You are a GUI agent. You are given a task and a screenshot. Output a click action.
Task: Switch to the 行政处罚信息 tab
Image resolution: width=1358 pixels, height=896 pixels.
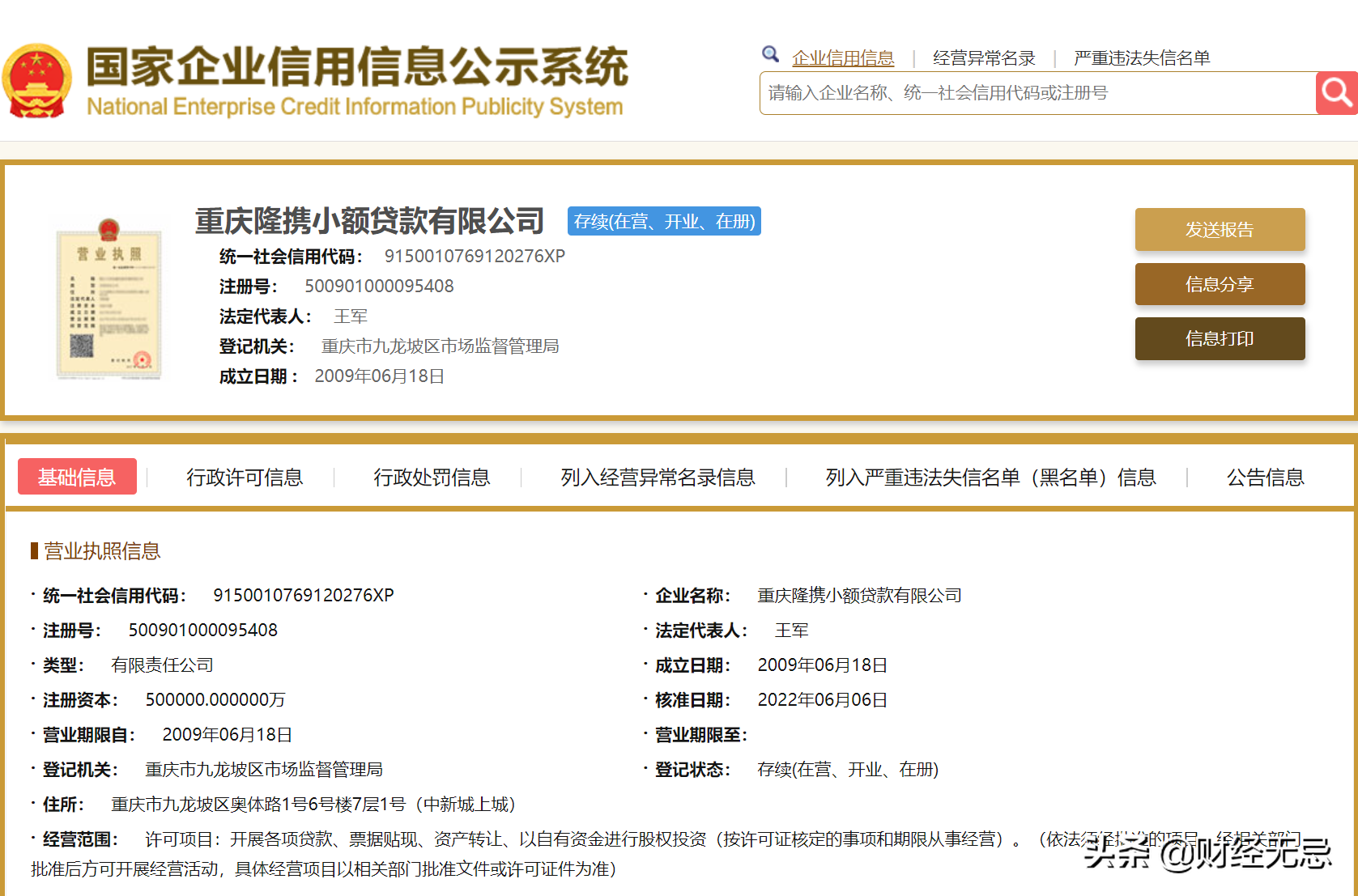click(x=432, y=478)
